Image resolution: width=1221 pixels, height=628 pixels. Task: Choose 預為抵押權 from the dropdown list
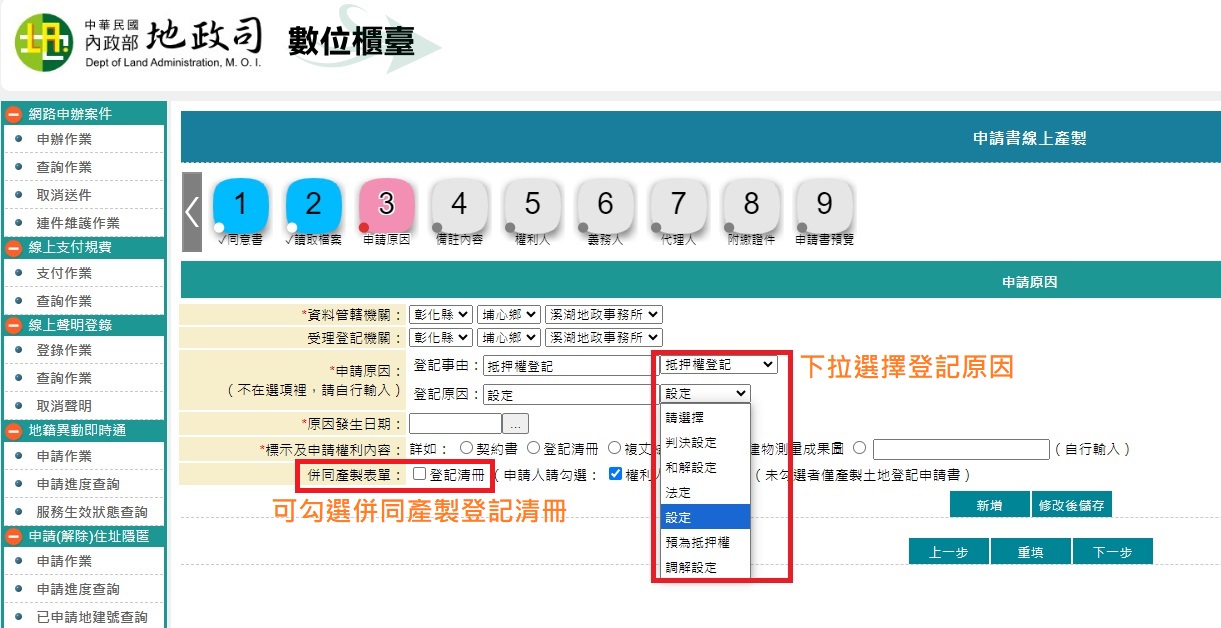click(x=698, y=542)
